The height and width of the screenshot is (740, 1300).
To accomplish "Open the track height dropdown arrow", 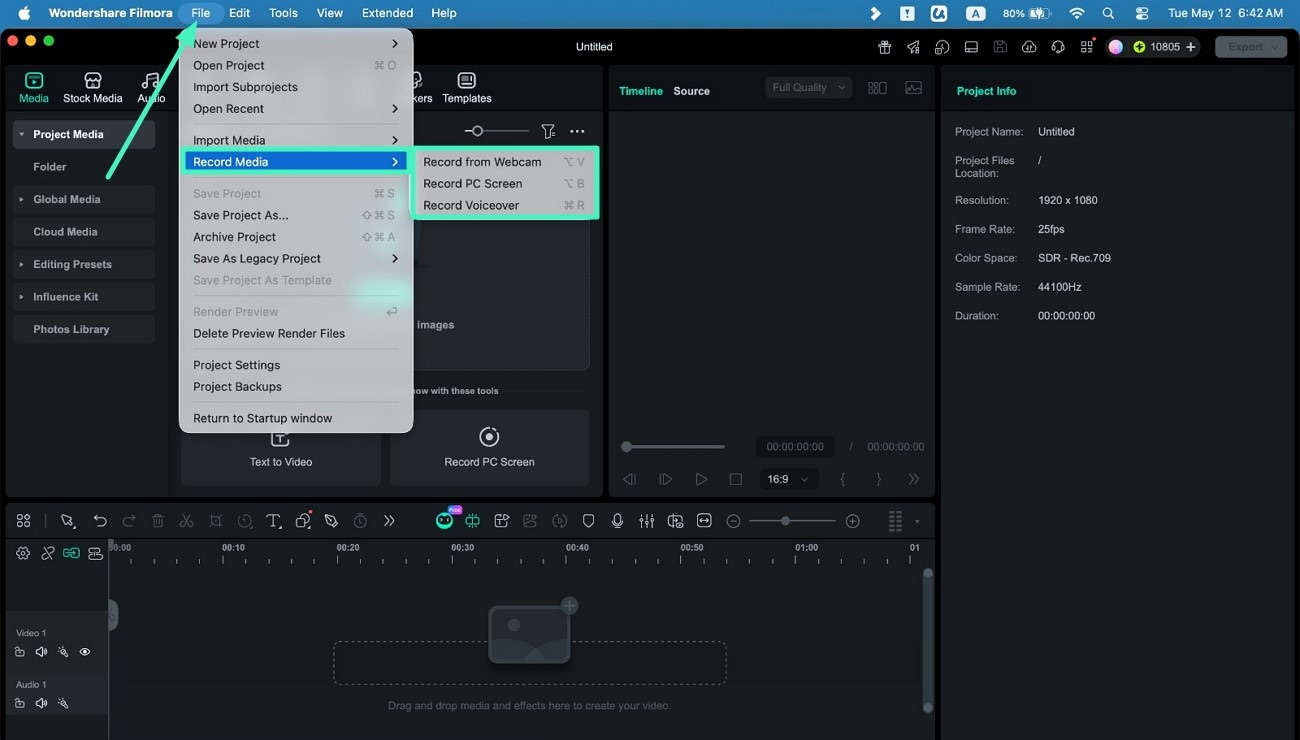I will click(x=917, y=521).
